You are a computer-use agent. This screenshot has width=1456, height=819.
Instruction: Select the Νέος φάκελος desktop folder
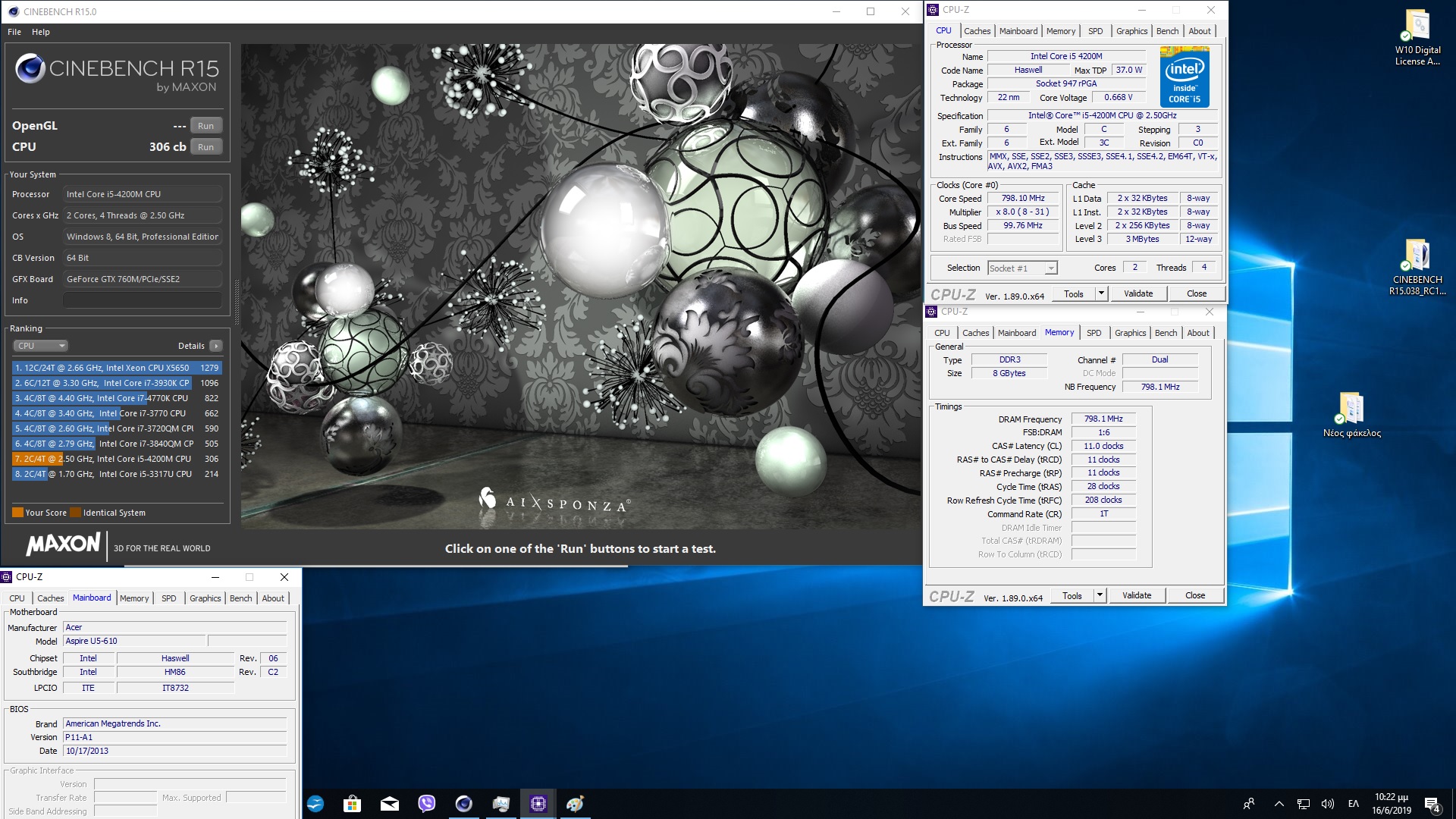(1351, 416)
